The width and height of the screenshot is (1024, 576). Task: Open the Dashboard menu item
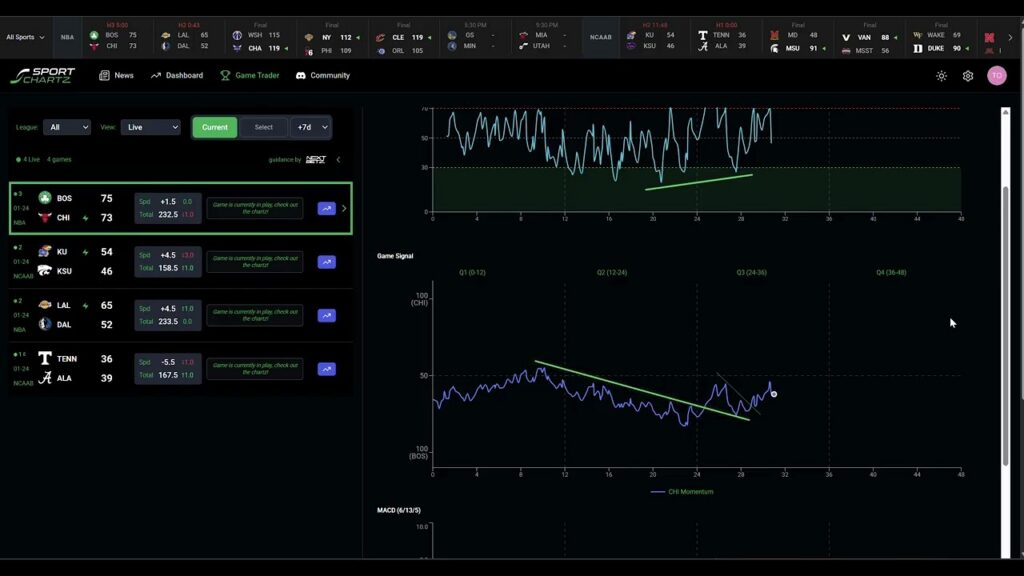point(177,76)
